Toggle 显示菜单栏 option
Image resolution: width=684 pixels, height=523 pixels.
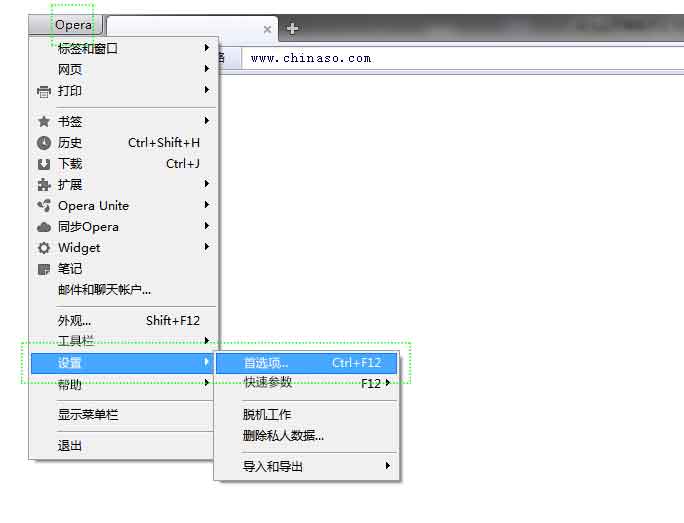pyautogui.click(x=88, y=414)
